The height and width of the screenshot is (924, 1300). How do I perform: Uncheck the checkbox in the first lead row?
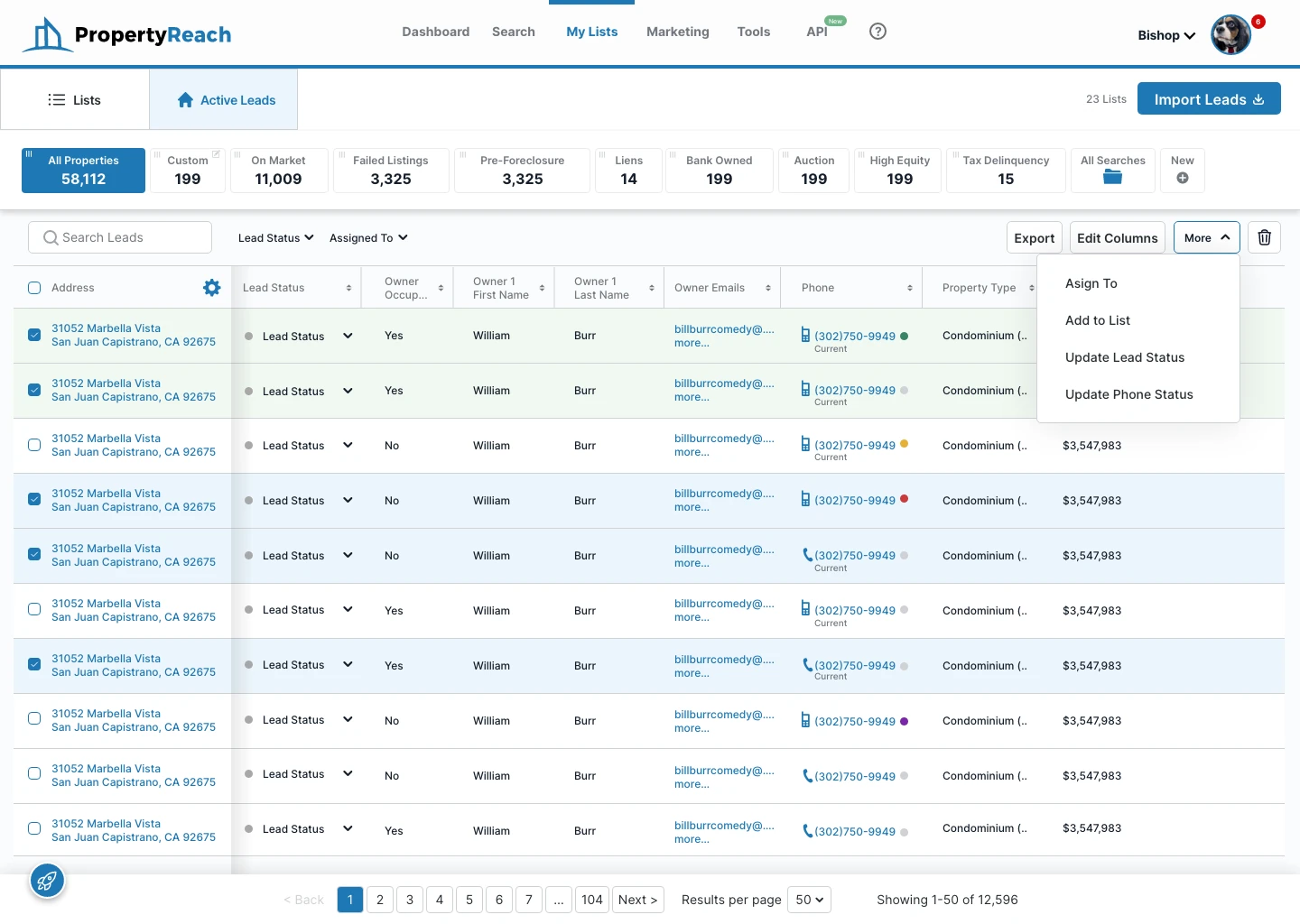point(34,335)
